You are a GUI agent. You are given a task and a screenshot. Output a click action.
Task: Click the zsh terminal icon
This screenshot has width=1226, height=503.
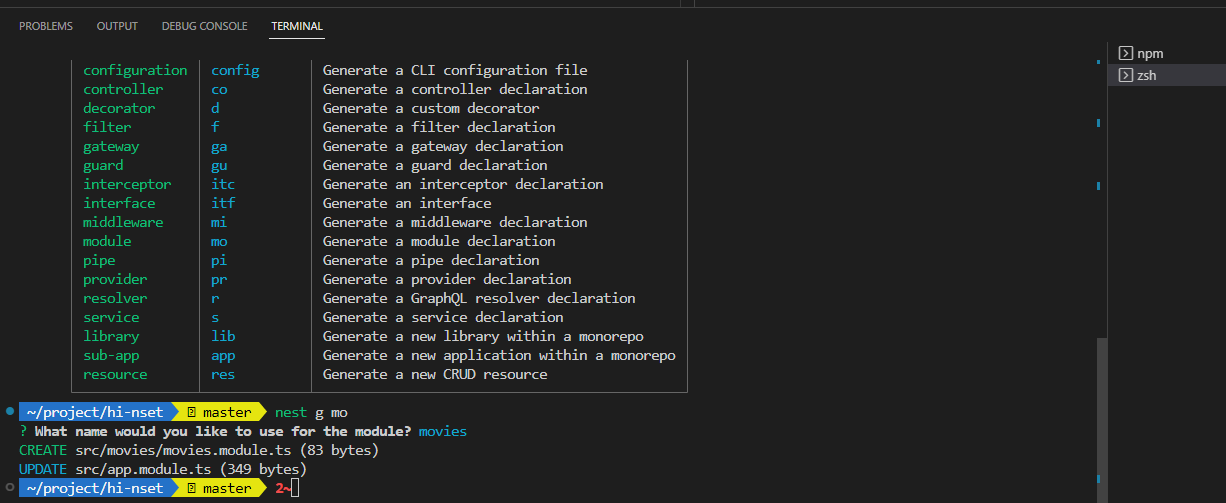coord(1125,76)
